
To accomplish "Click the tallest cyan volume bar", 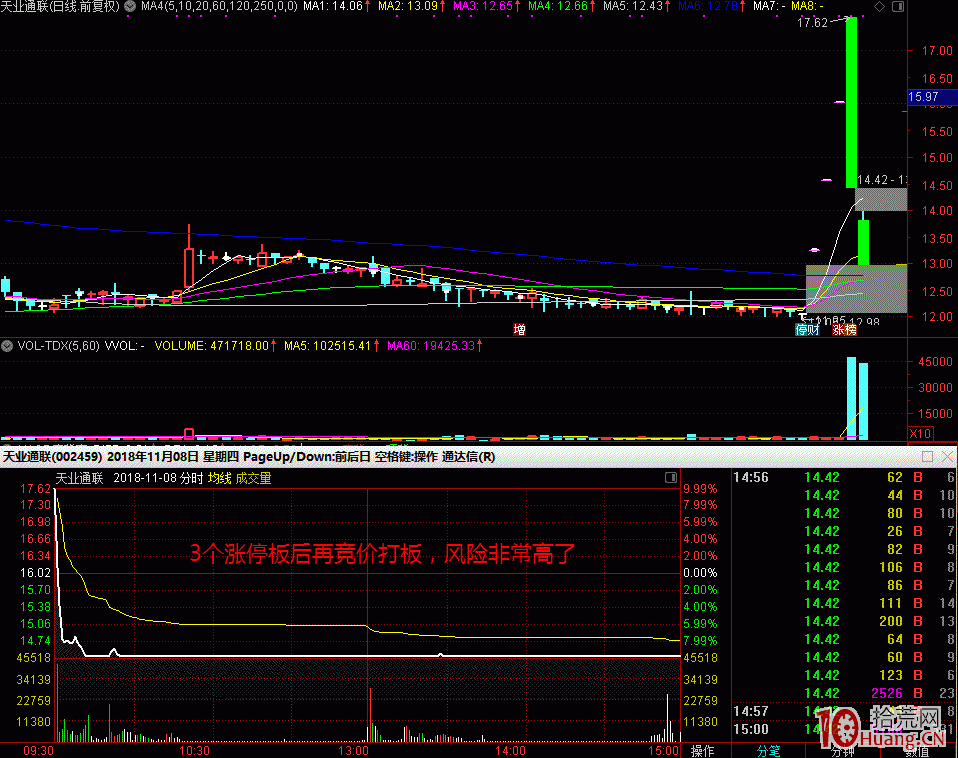I will click(851, 398).
